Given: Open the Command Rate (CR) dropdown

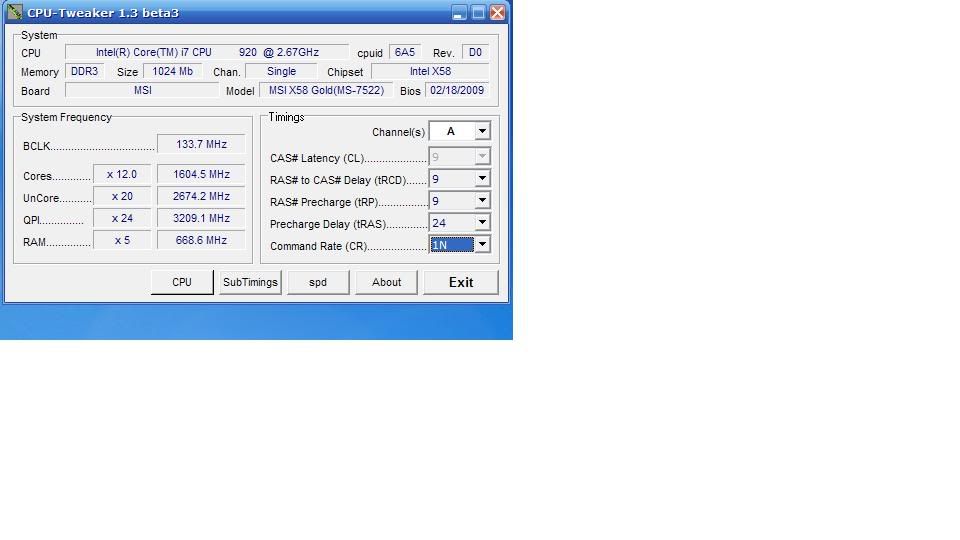Looking at the screenshot, I should 482,245.
